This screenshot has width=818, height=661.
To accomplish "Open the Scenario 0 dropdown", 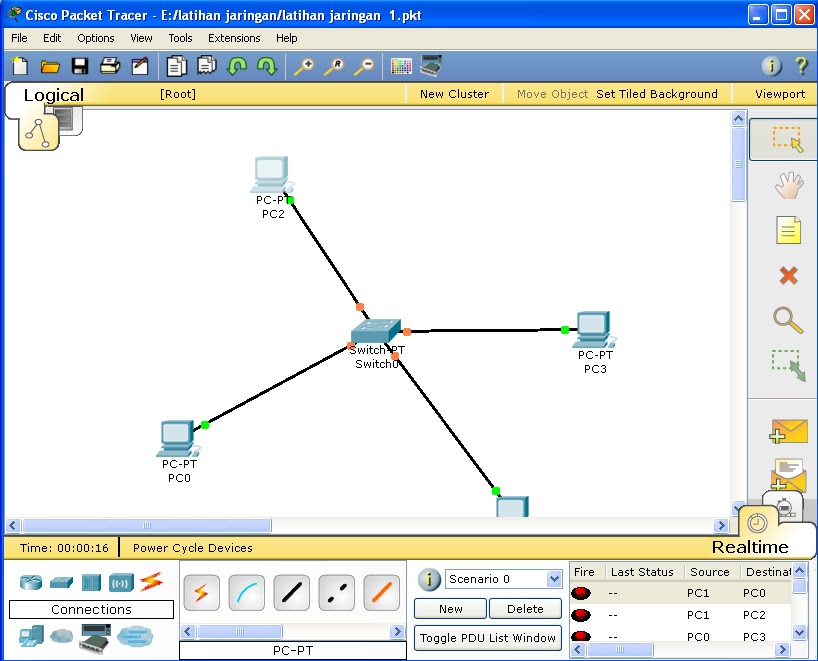I will click(553, 578).
